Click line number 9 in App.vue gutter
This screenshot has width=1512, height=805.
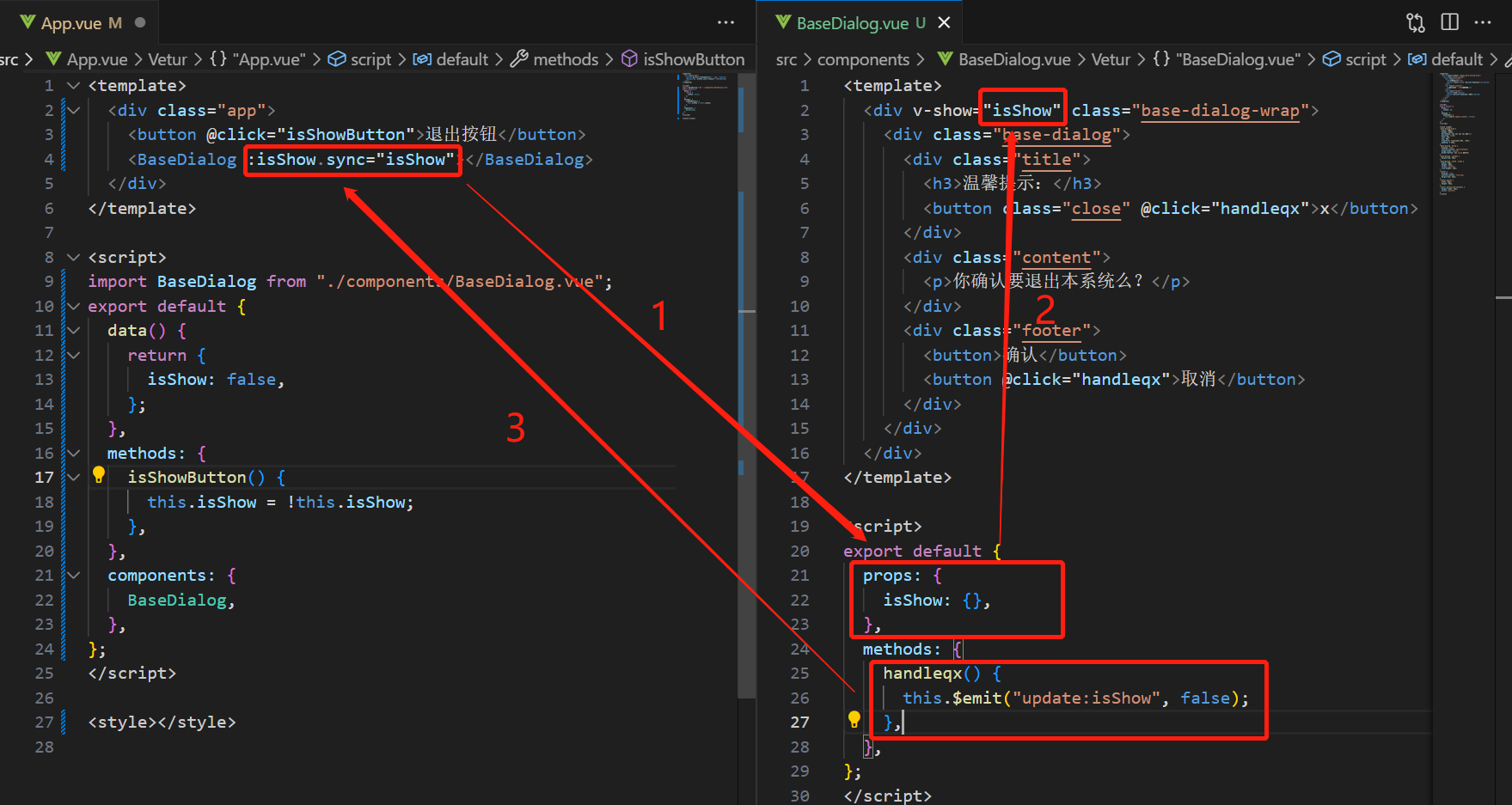point(49,281)
